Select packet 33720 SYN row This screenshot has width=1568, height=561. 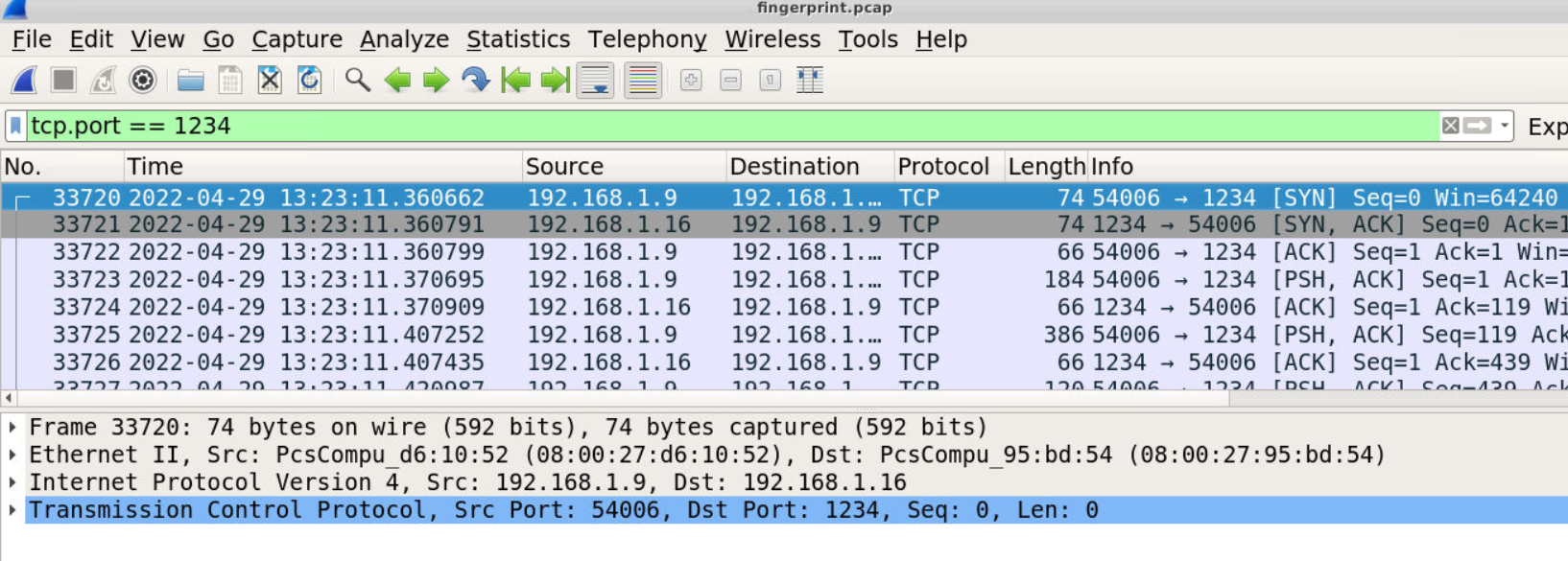coord(784,198)
